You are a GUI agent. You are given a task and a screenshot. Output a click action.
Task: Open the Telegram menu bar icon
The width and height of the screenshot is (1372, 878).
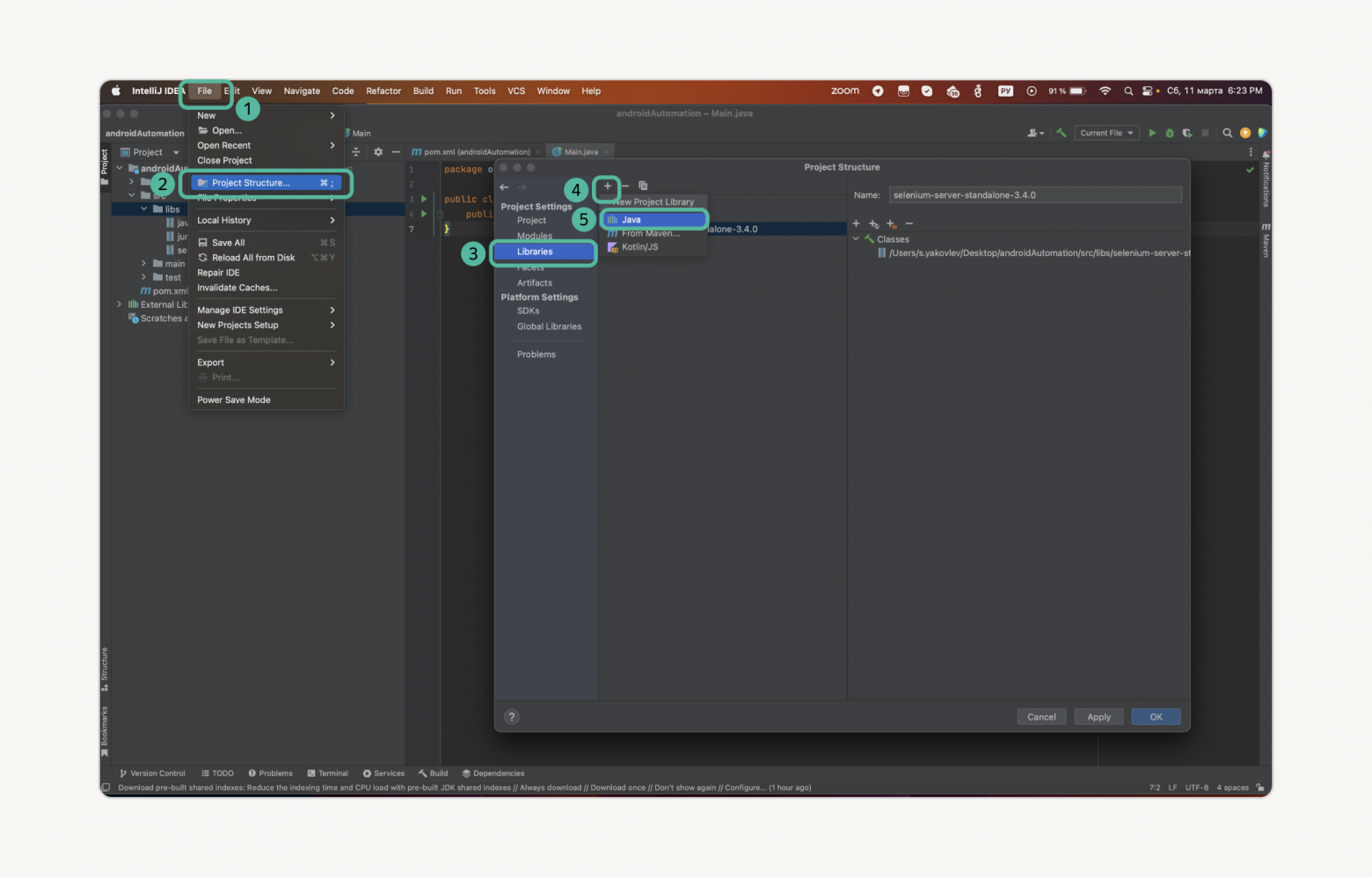pos(878,91)
